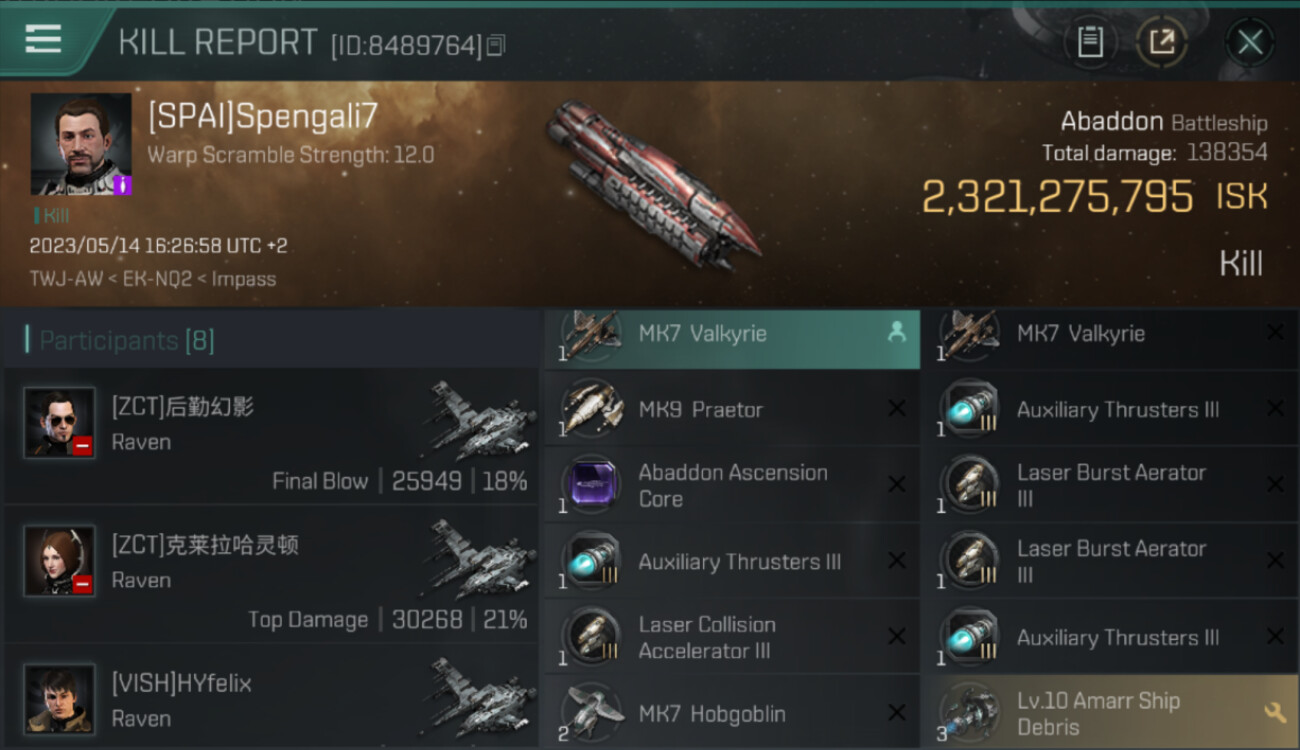This screenshot has width=1300, height=750.
Task: Click the Impass region link
Action: (243, 279)
